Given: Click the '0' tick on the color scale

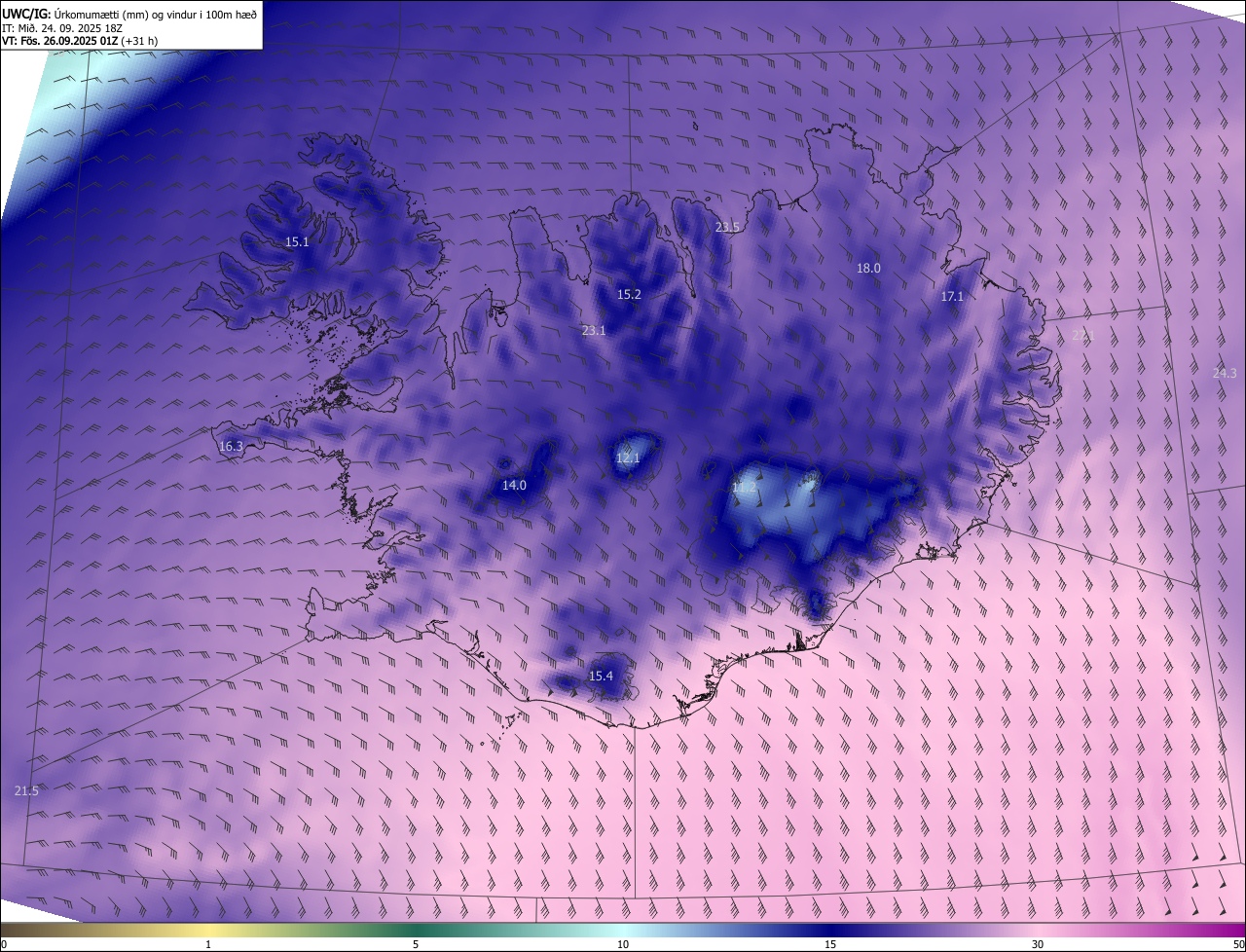Looking at the screenshot, I should click(x=3, y=945).
